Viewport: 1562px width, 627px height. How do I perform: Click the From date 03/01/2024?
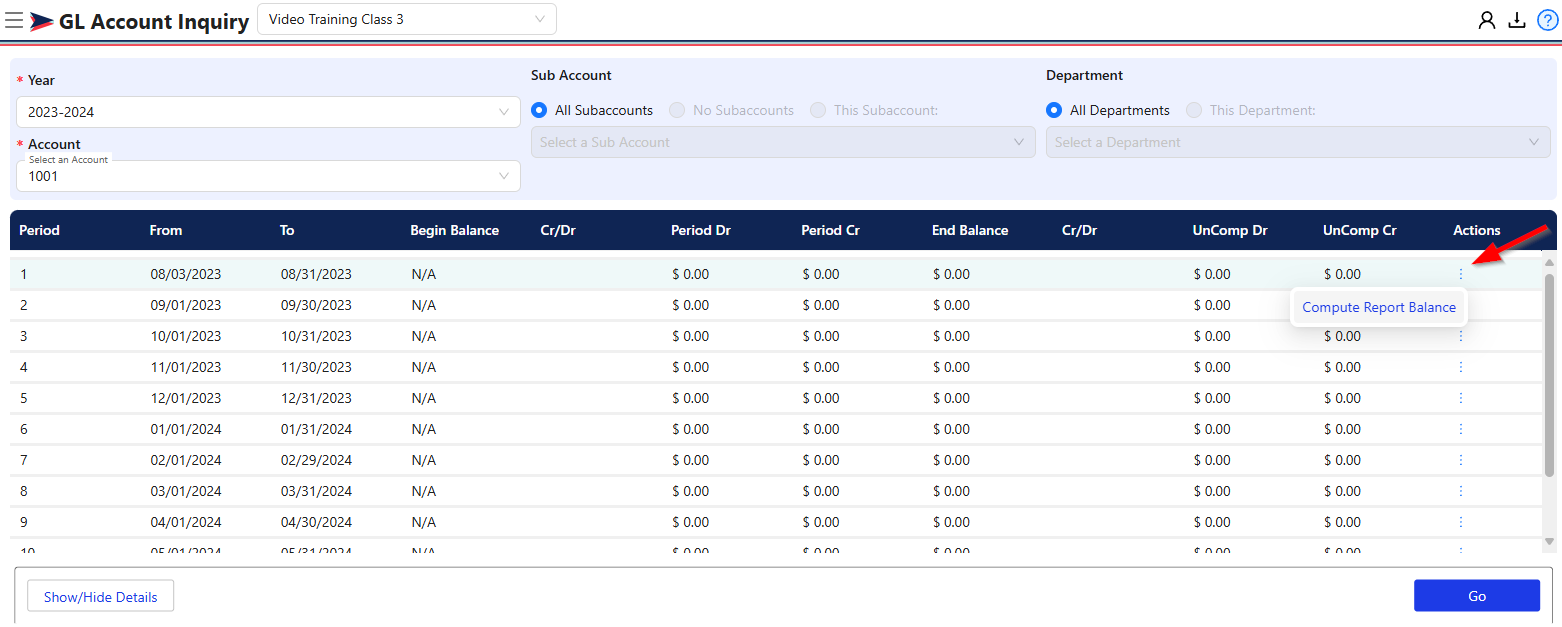(x=186, y=491)
